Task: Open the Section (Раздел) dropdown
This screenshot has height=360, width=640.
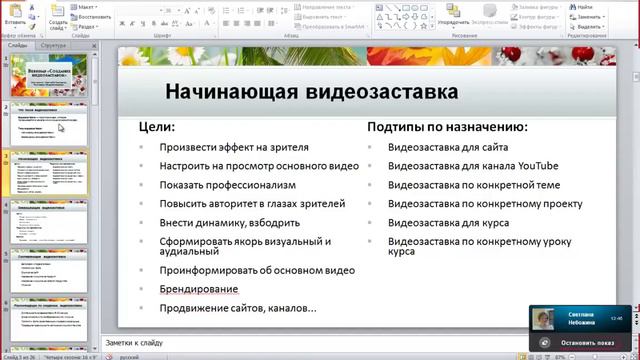Action: [x=84, y=27]
